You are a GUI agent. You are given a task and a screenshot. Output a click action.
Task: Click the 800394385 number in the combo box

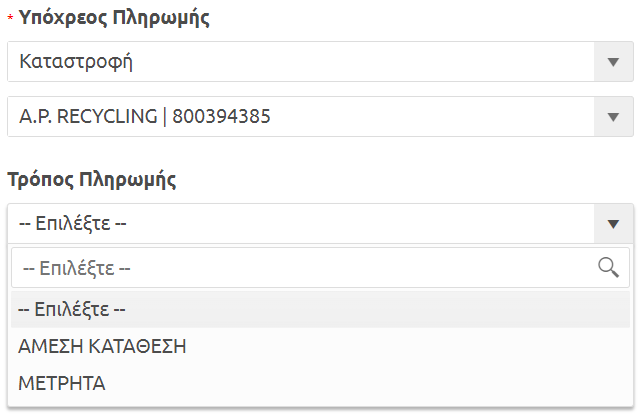tap(221, 117)
